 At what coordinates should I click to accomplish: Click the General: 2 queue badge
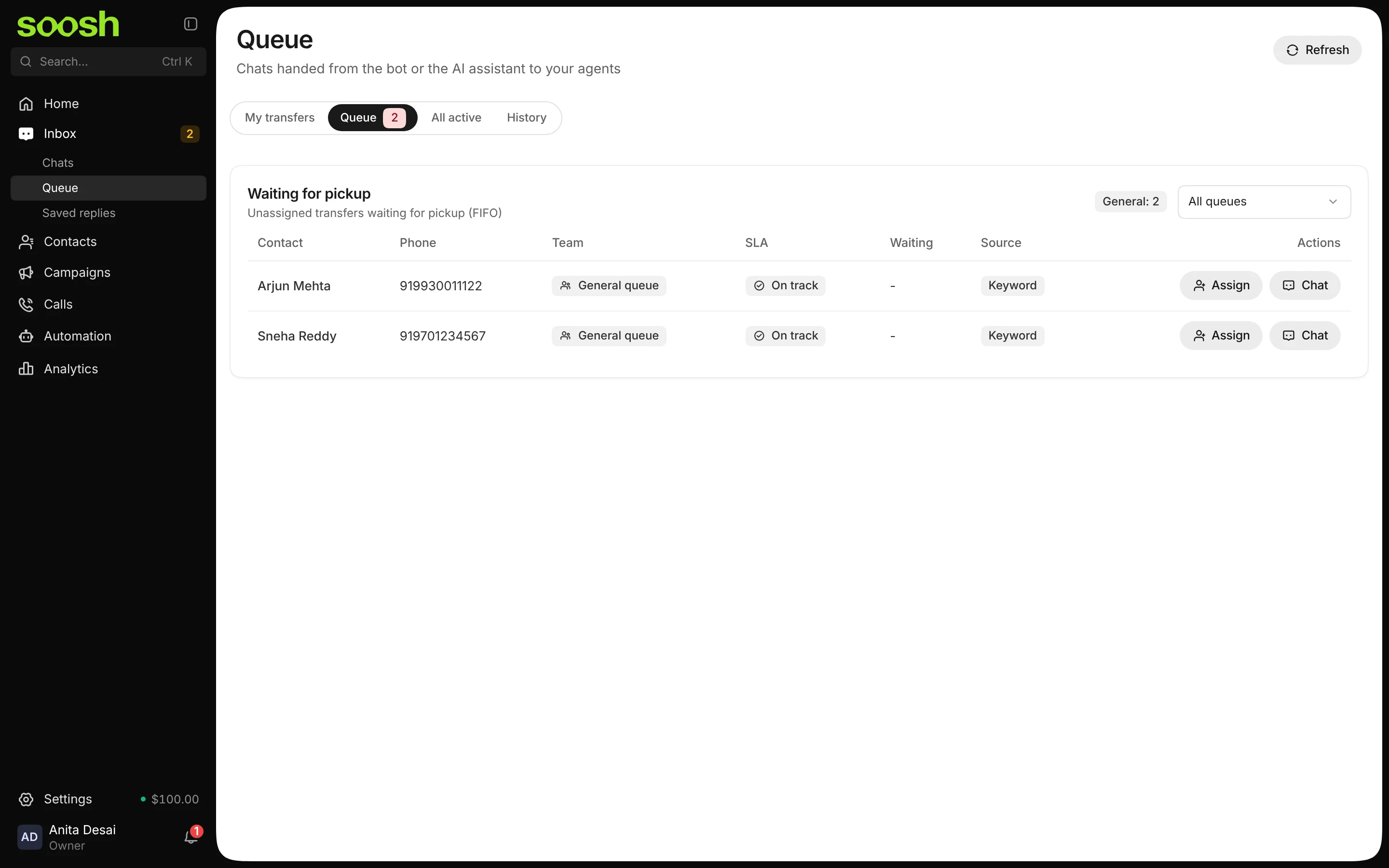[1130, 202]
